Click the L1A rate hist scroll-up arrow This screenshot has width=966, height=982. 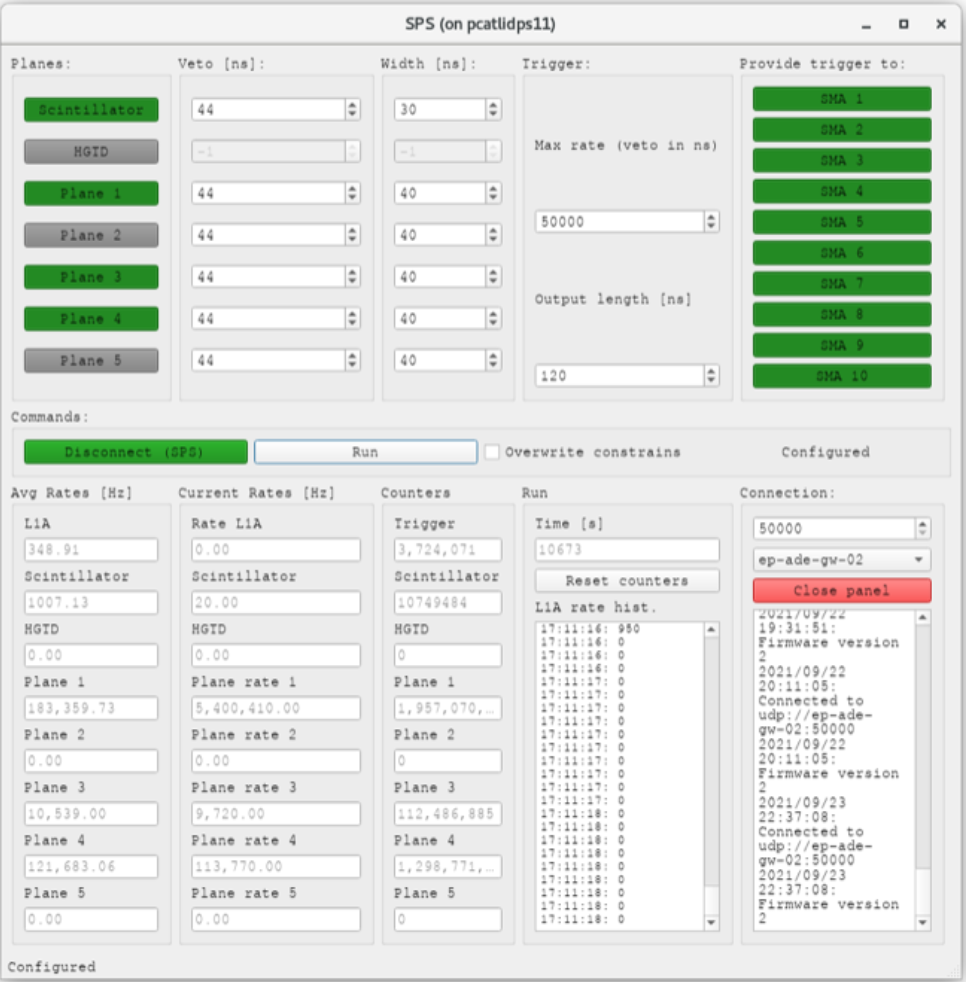click(711, 629)
